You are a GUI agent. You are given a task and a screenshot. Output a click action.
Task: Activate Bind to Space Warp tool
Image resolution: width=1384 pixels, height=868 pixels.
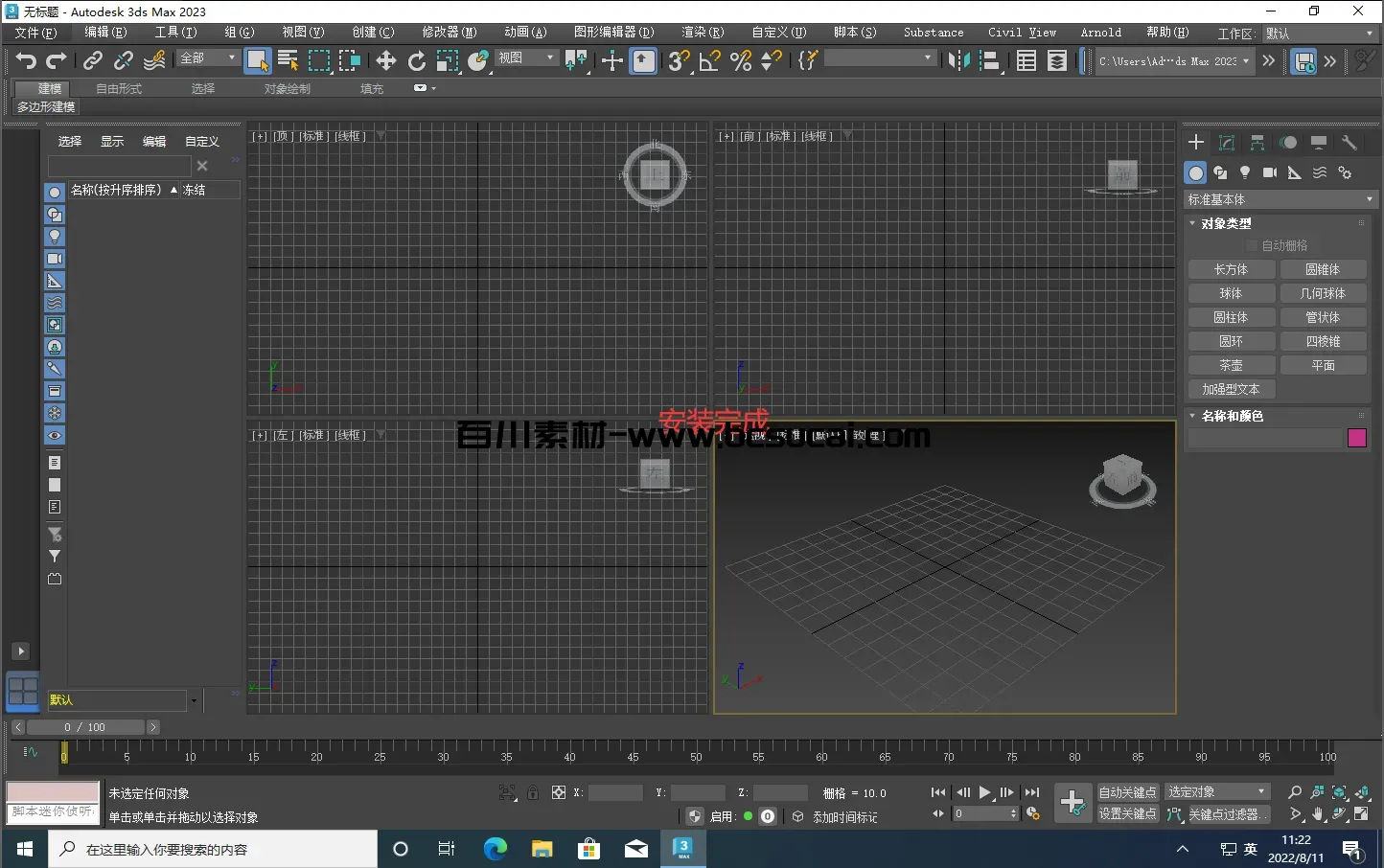[154, 60]
